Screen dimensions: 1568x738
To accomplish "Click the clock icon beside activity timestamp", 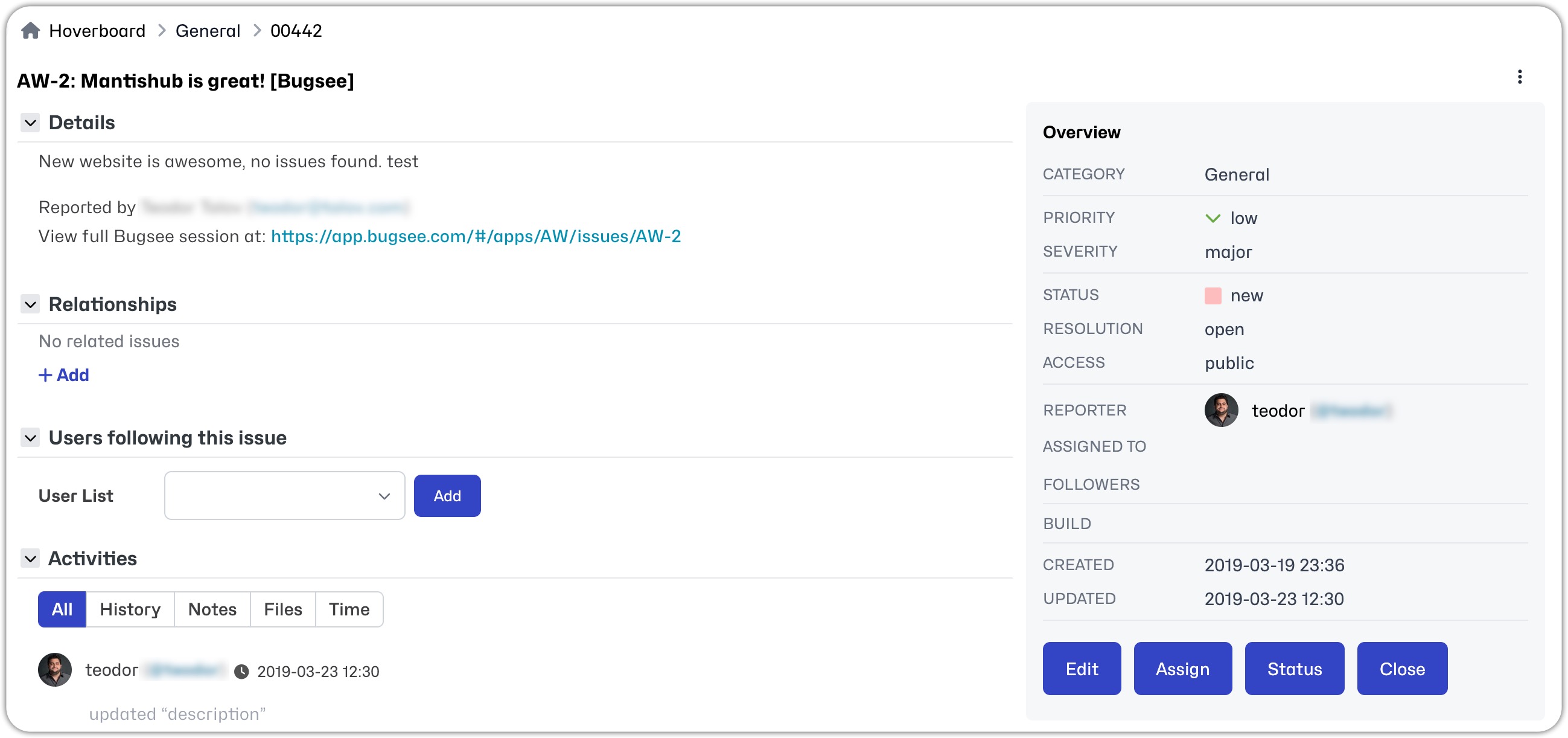I will coord(241,671).
